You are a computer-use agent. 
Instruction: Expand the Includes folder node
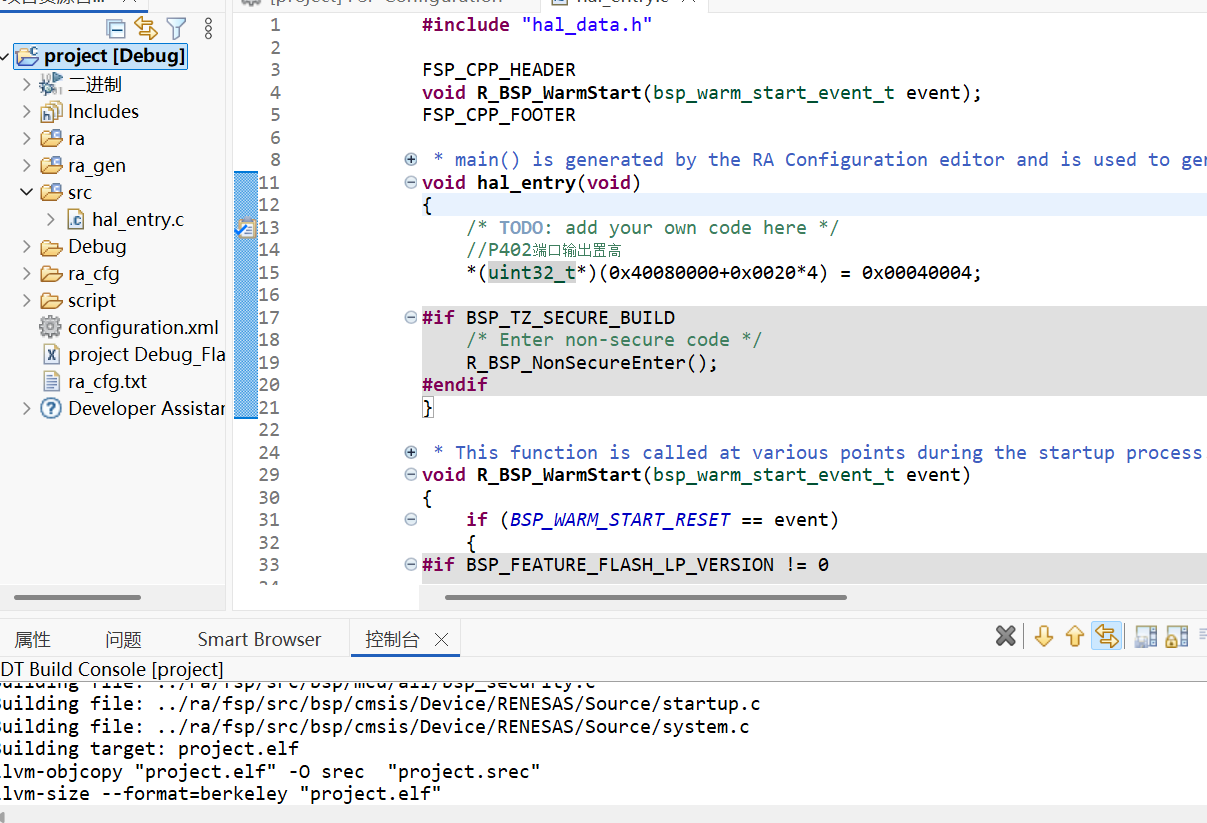point(26,112)
